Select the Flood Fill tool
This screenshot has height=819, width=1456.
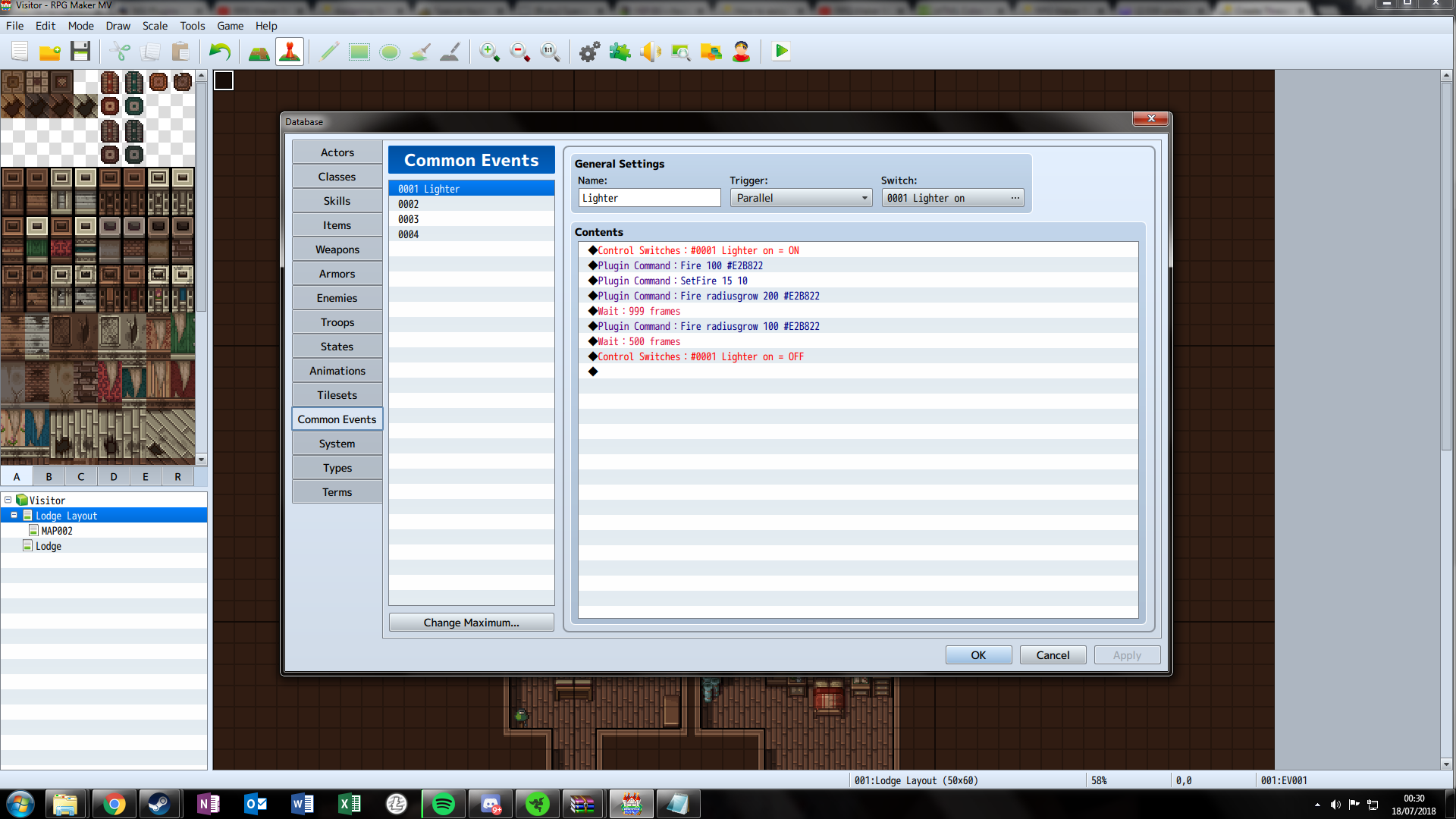420,52
